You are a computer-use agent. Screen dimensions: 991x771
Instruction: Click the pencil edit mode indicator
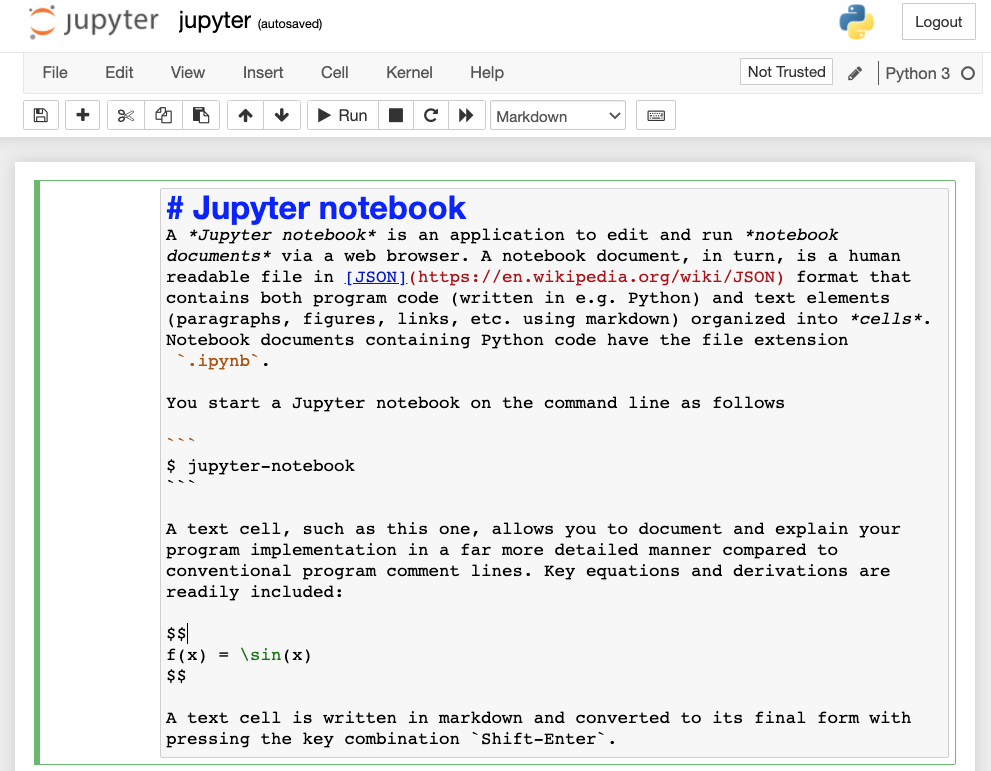[855, 73]
